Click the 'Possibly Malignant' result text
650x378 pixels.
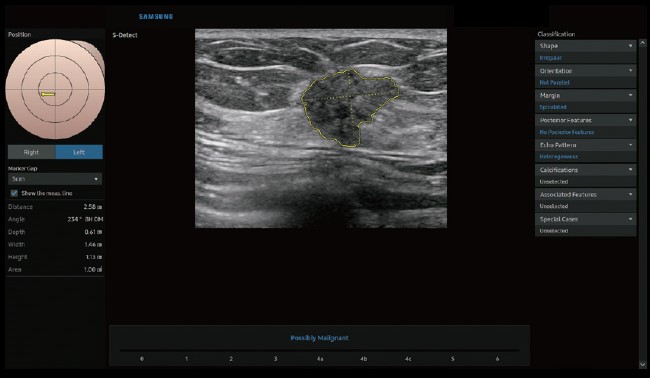pos(319,338)
